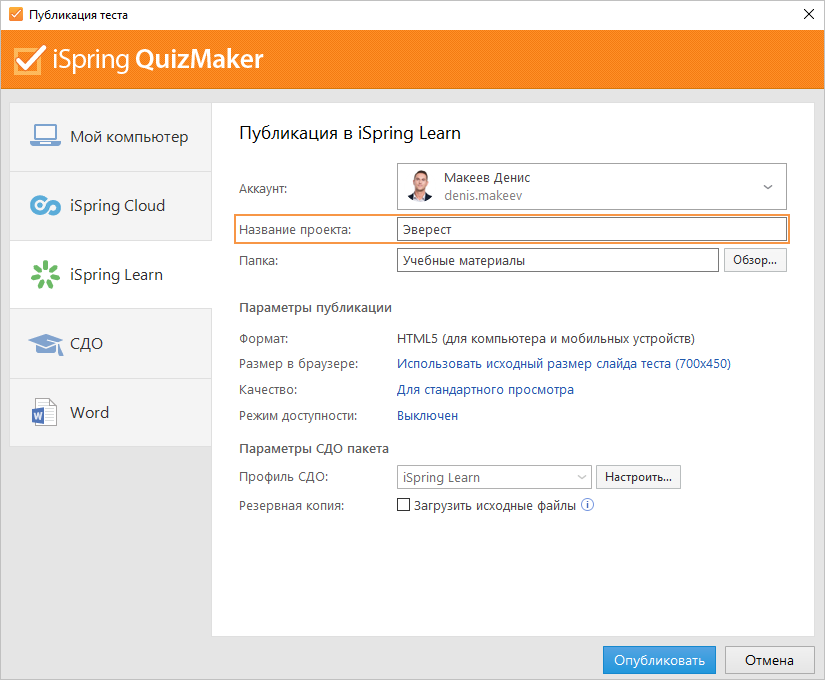Viewport: 825px width, 680px height.
Task: Switch to iSpring Cloud tab
Action: (110, 206)
